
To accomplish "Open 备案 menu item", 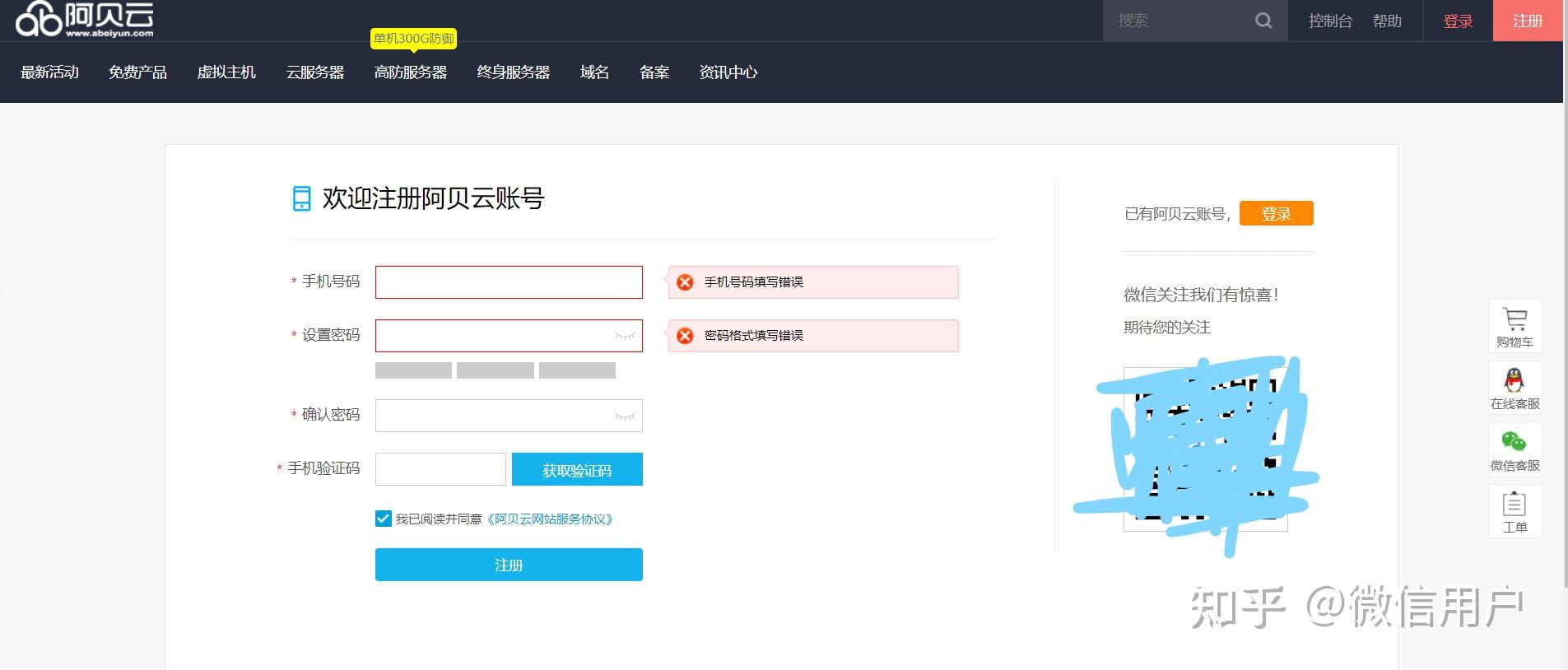I will point(654,72).
